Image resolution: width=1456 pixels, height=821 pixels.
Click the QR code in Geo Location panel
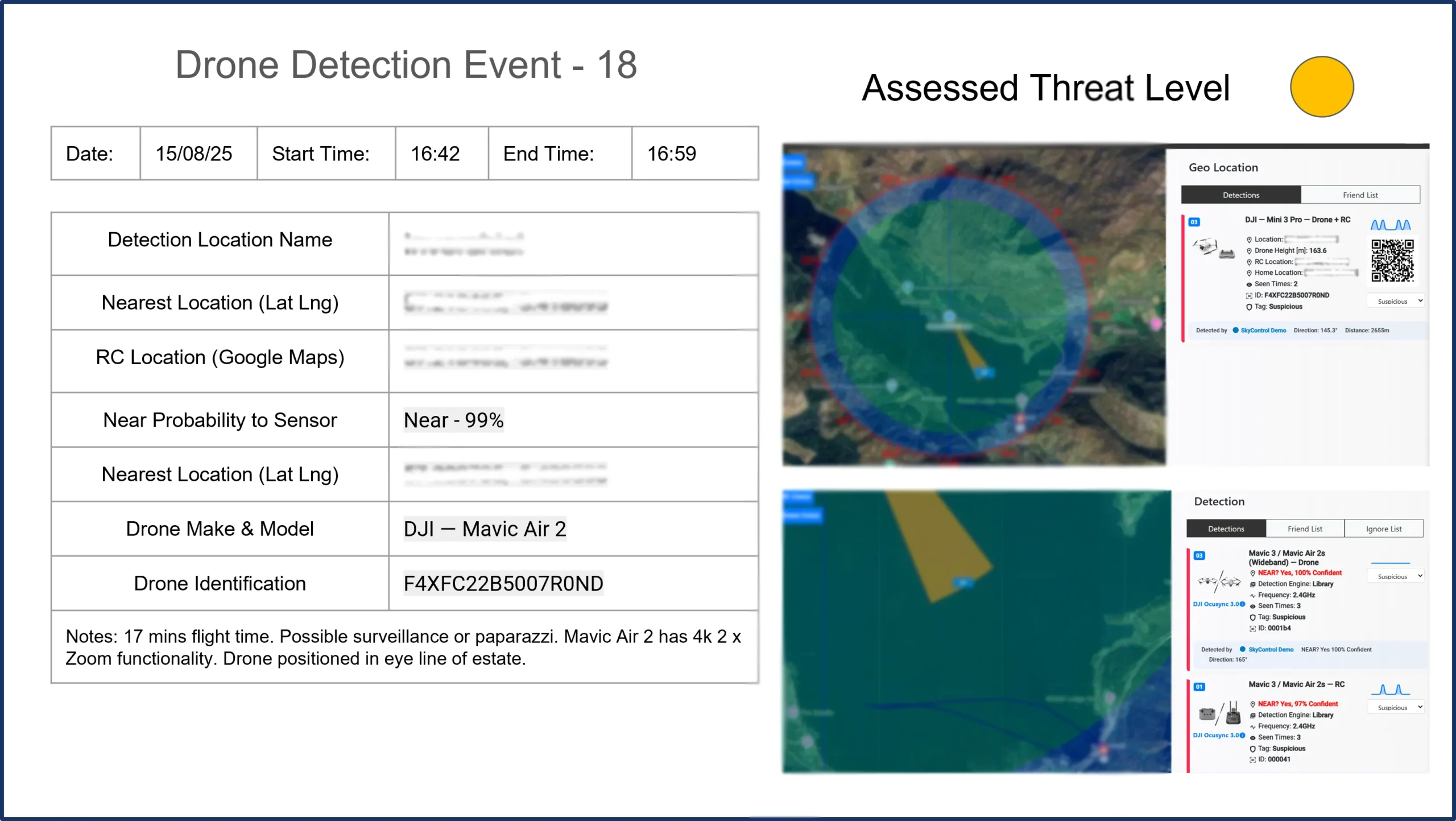[x=1392, y=259]
